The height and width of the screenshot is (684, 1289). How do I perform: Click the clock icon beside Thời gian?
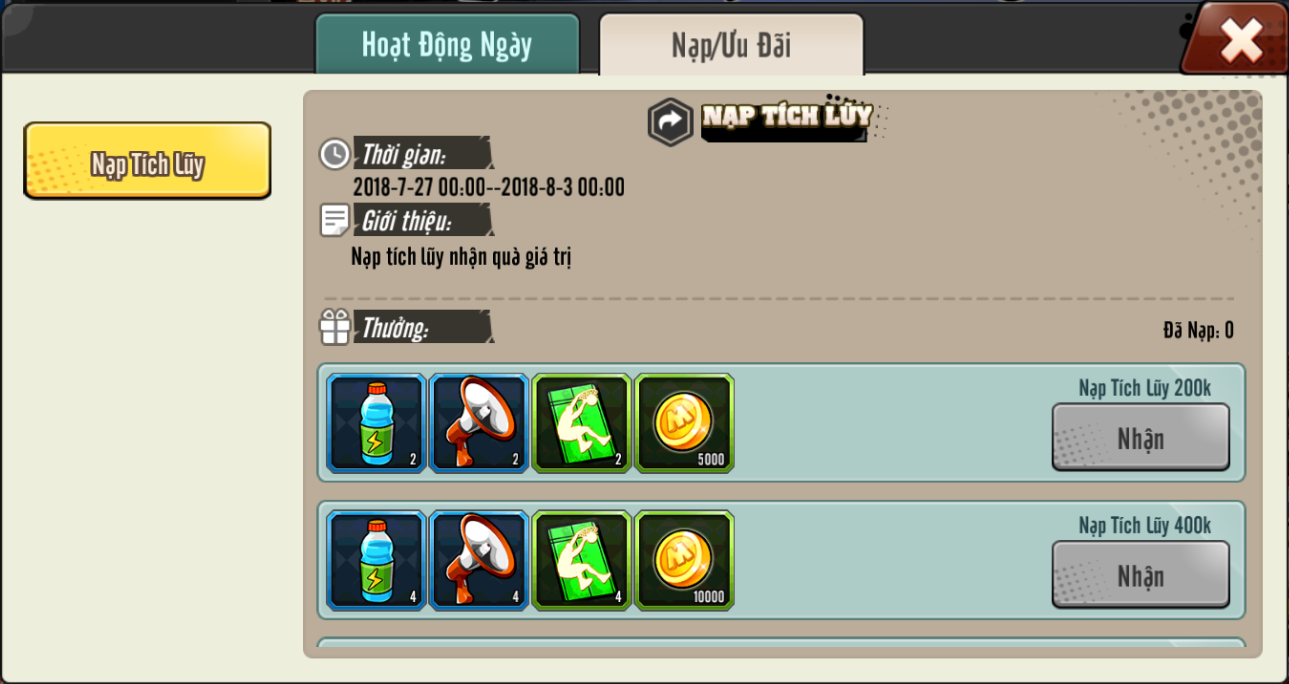pyautogui.click(x=334, y=154)
